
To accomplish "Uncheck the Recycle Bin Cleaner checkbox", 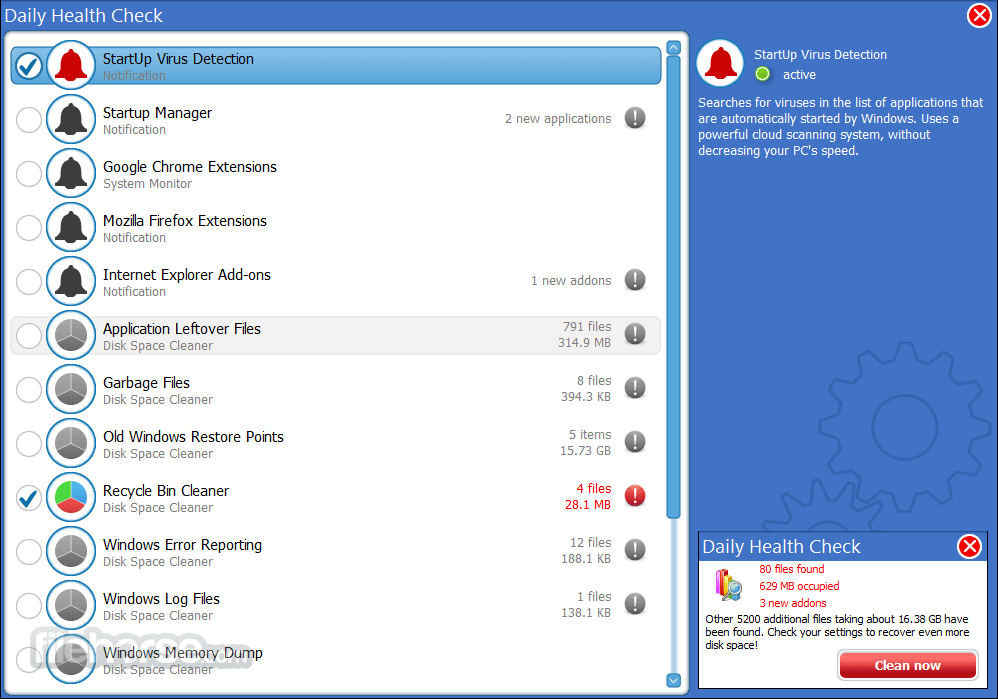I will pyautogui.click(x=29, y=498).
